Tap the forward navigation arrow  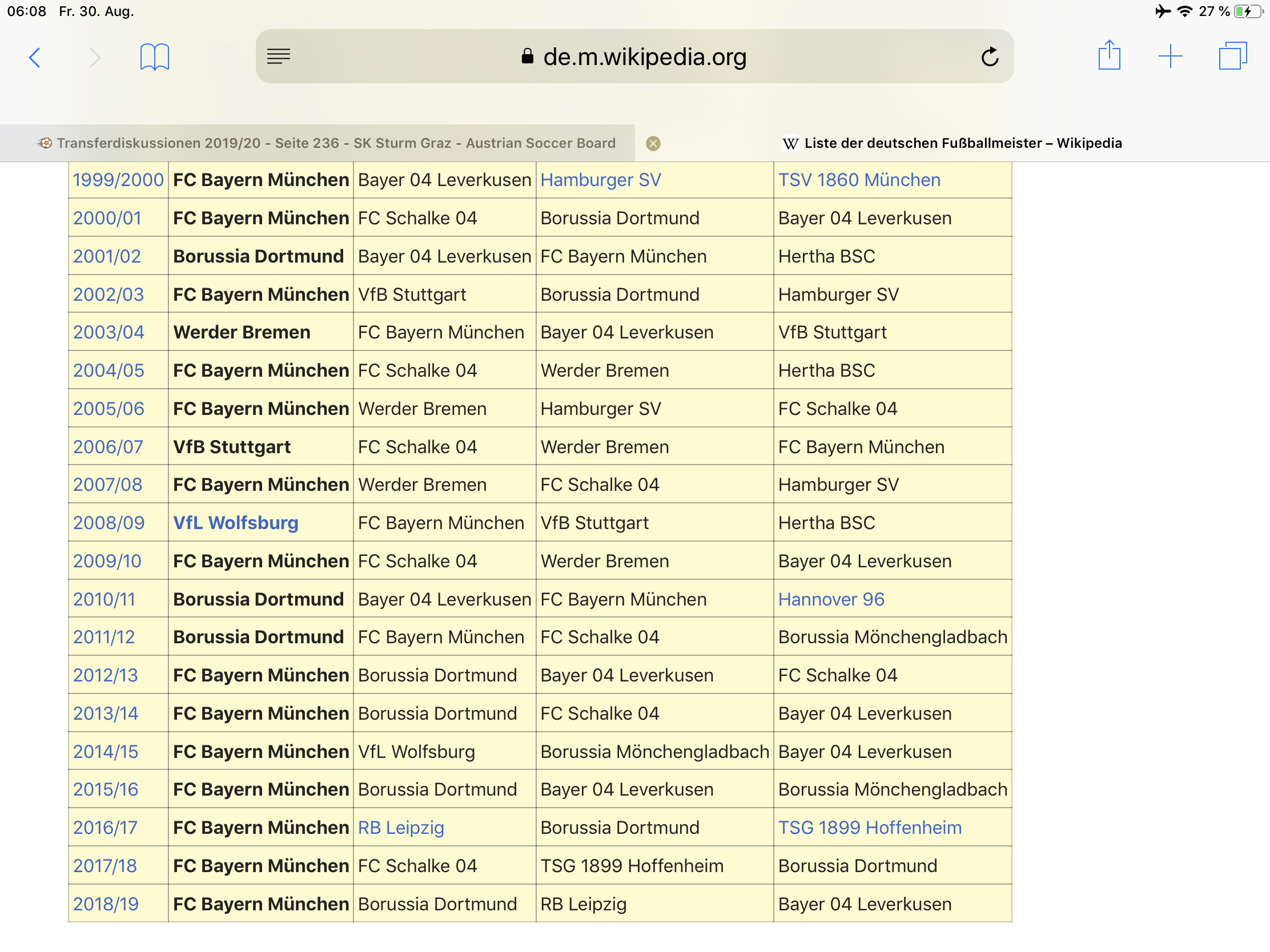pyautogui.click(x=95, y=58)
